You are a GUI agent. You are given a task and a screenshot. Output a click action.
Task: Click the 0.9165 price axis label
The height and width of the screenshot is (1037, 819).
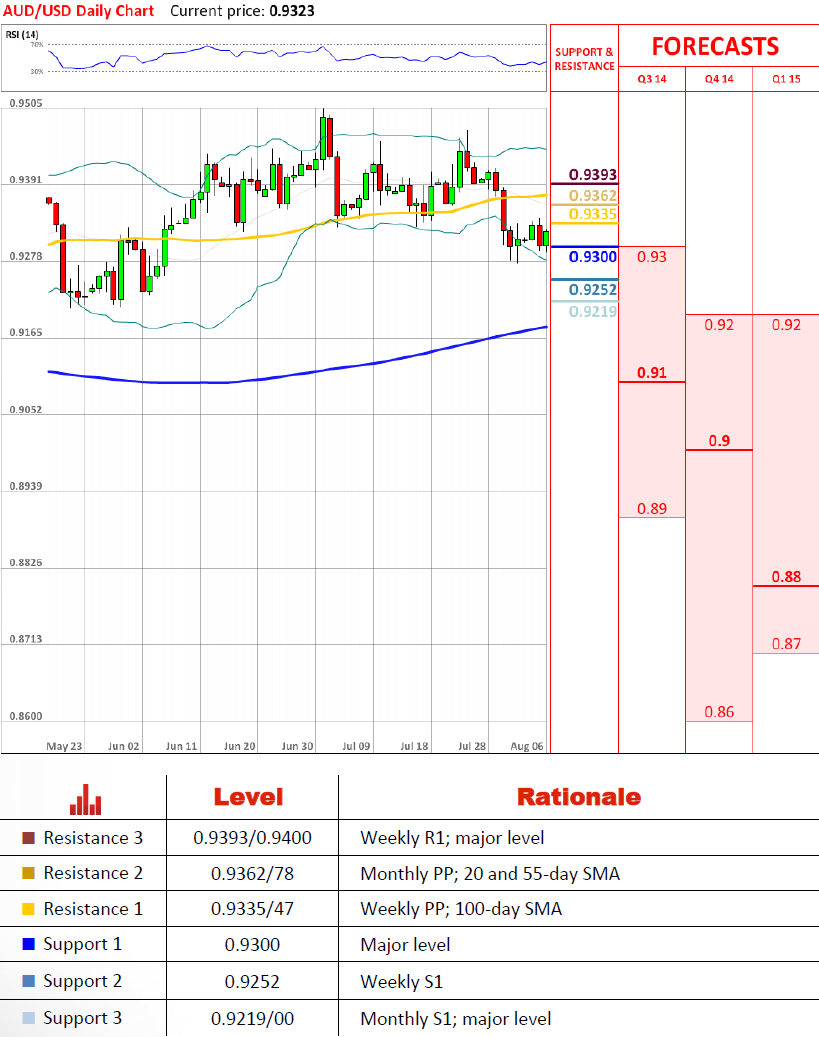(x=26, y=333)
